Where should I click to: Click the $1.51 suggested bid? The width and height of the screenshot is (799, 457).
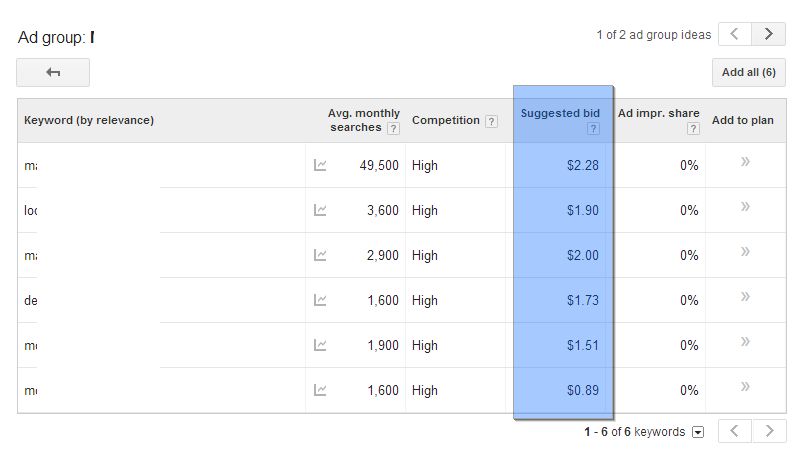point(582,345)
